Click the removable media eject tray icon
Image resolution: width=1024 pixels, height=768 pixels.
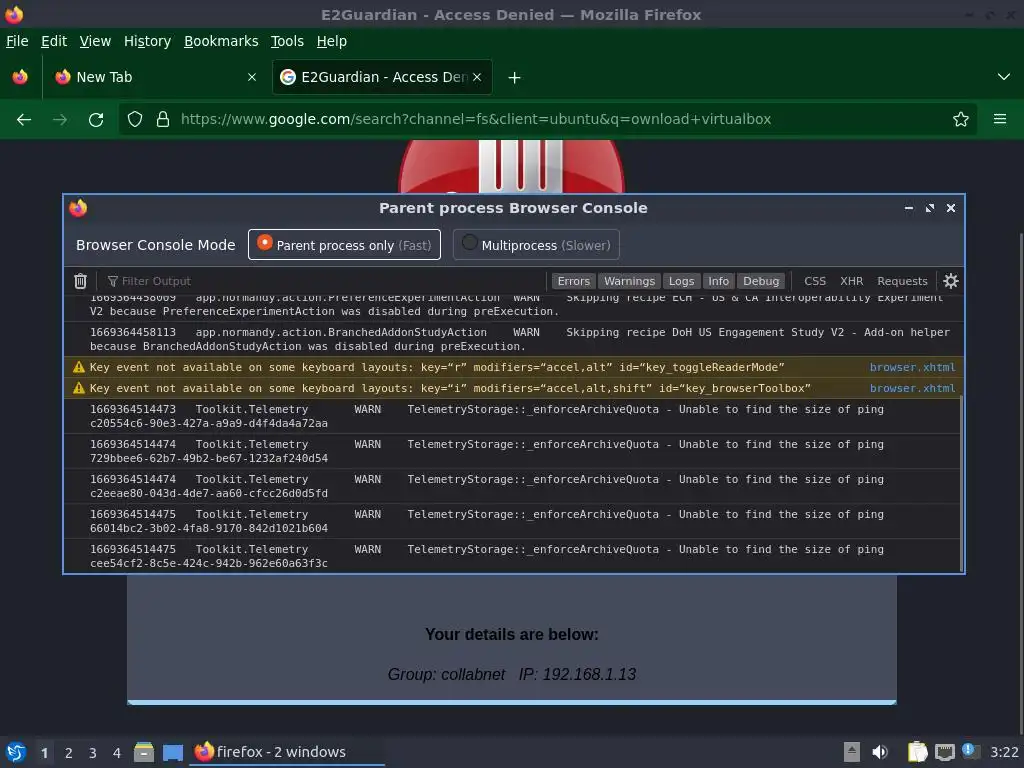click(x=852, y=752)
